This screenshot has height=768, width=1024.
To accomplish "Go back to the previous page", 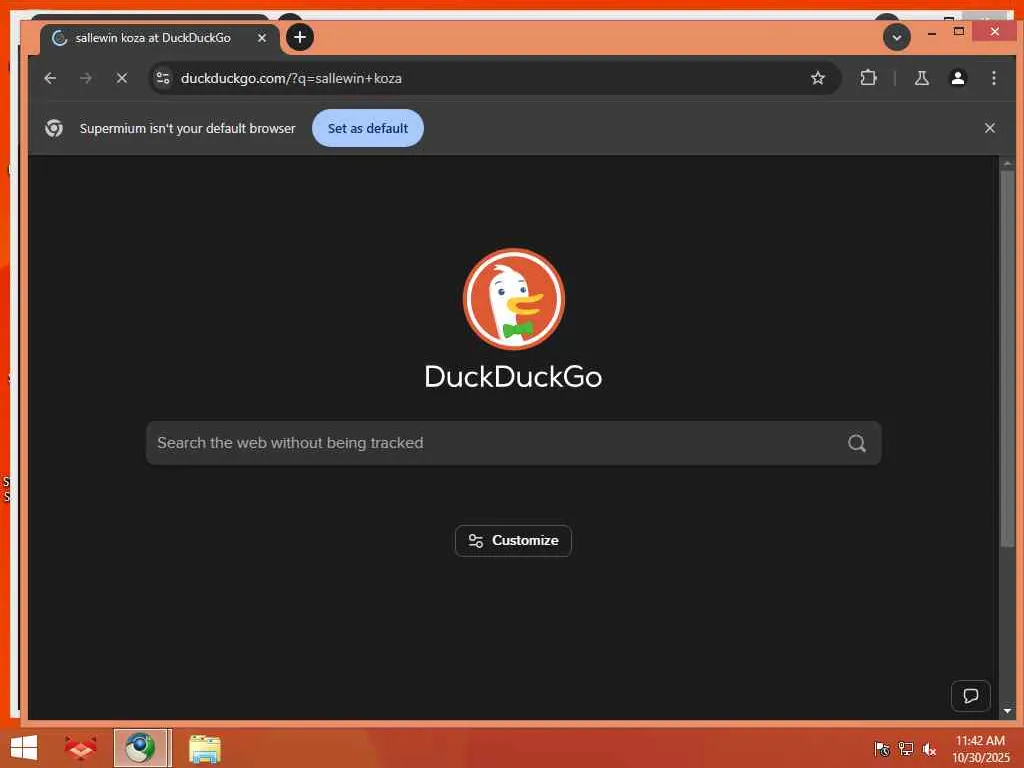I will pyautogui.click(x=50, y=78).
